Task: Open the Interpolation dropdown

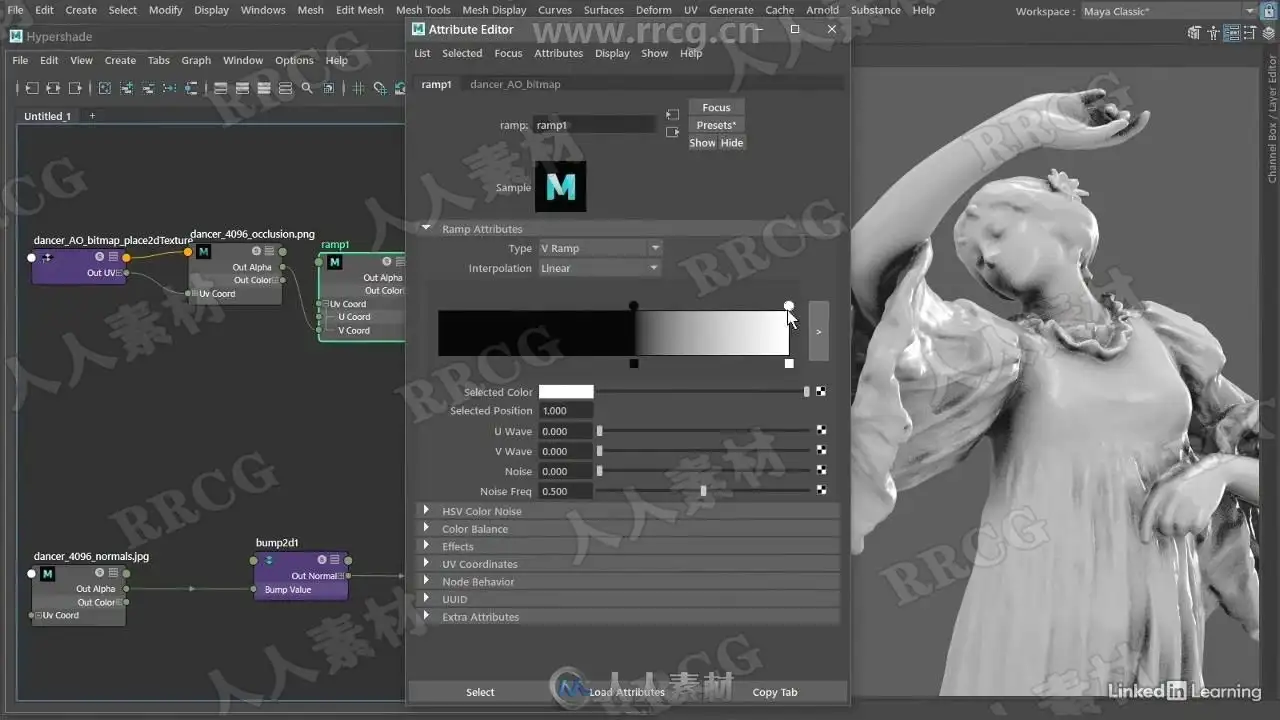Action: pos(600,268)
